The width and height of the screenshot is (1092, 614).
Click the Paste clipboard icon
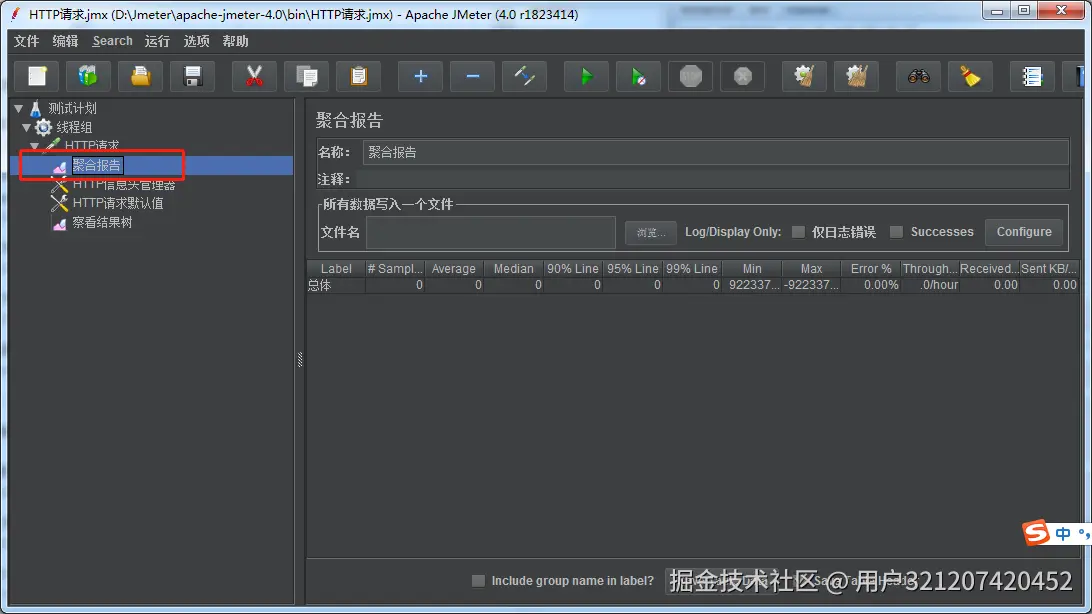point(359,76)
